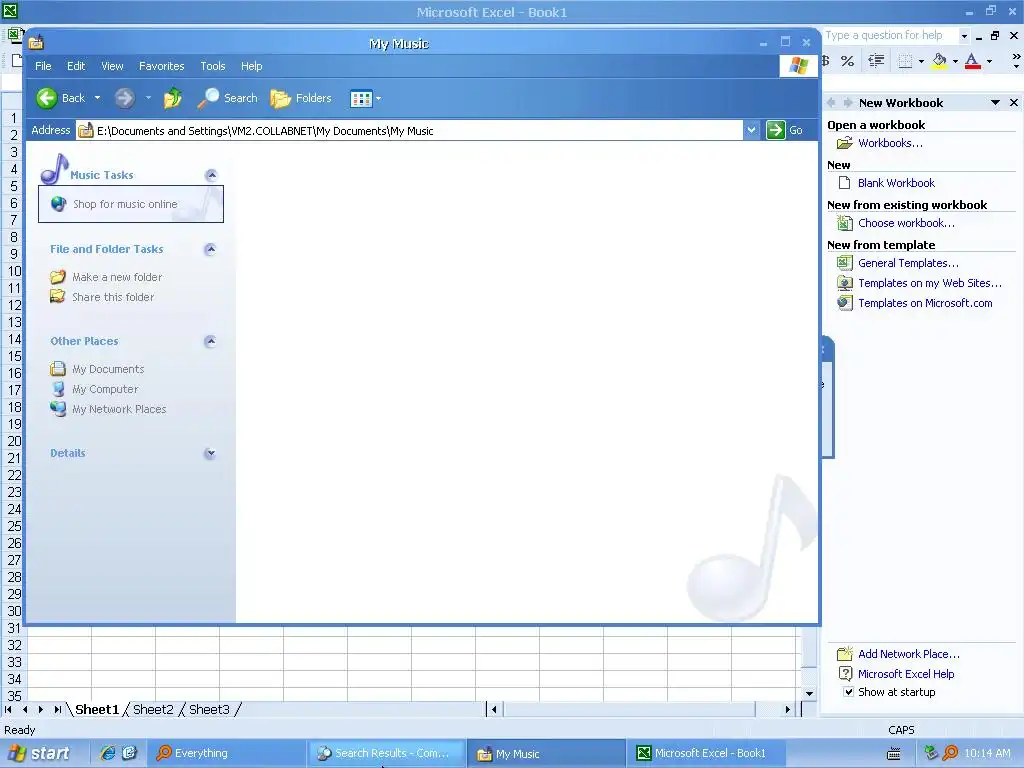Close the New Workbook task pane
Screen dimensions: 1024x768
tap(1014, 103)
